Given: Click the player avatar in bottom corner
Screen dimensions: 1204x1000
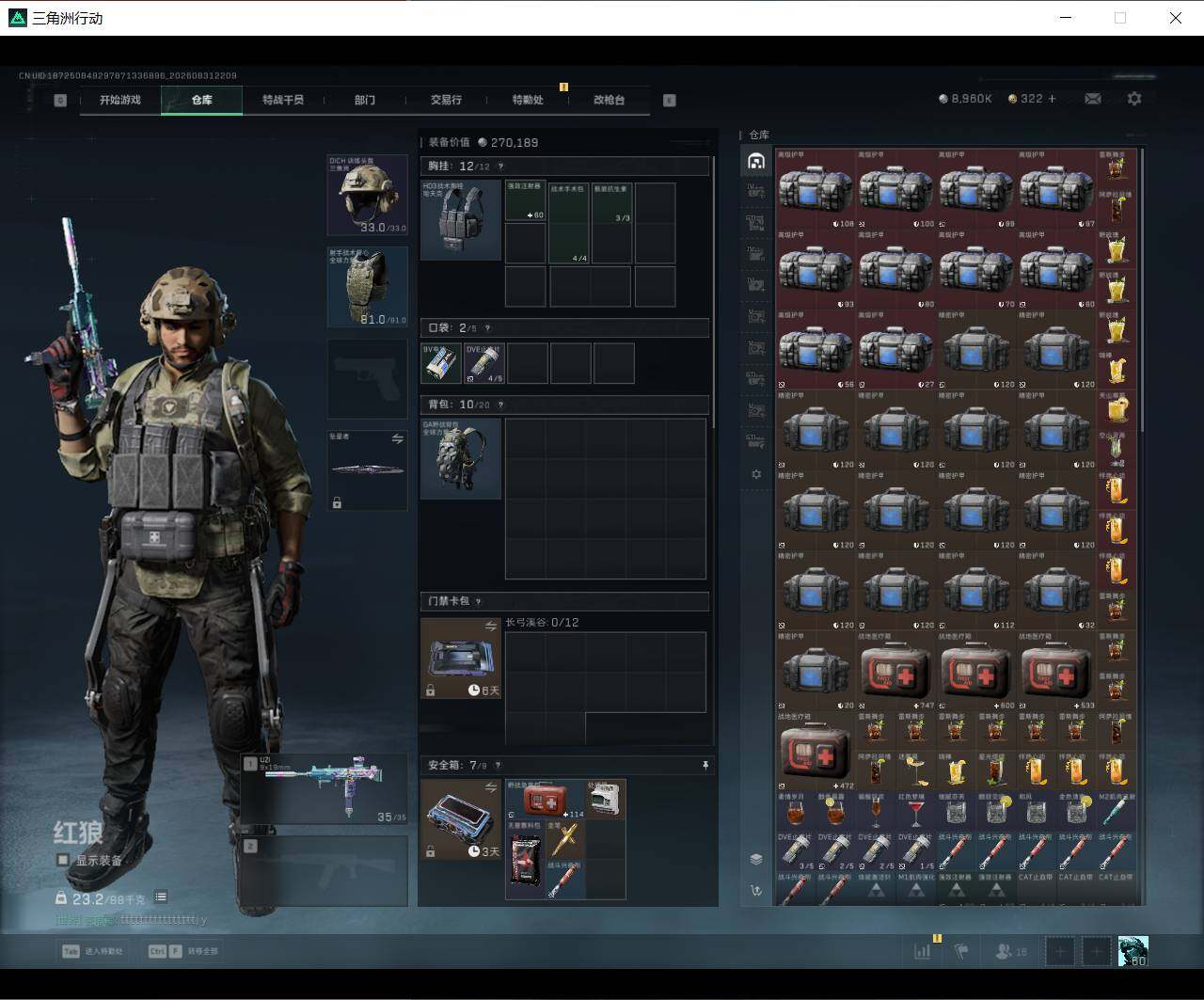Looking at the screenshot, I should point(1133,951).
